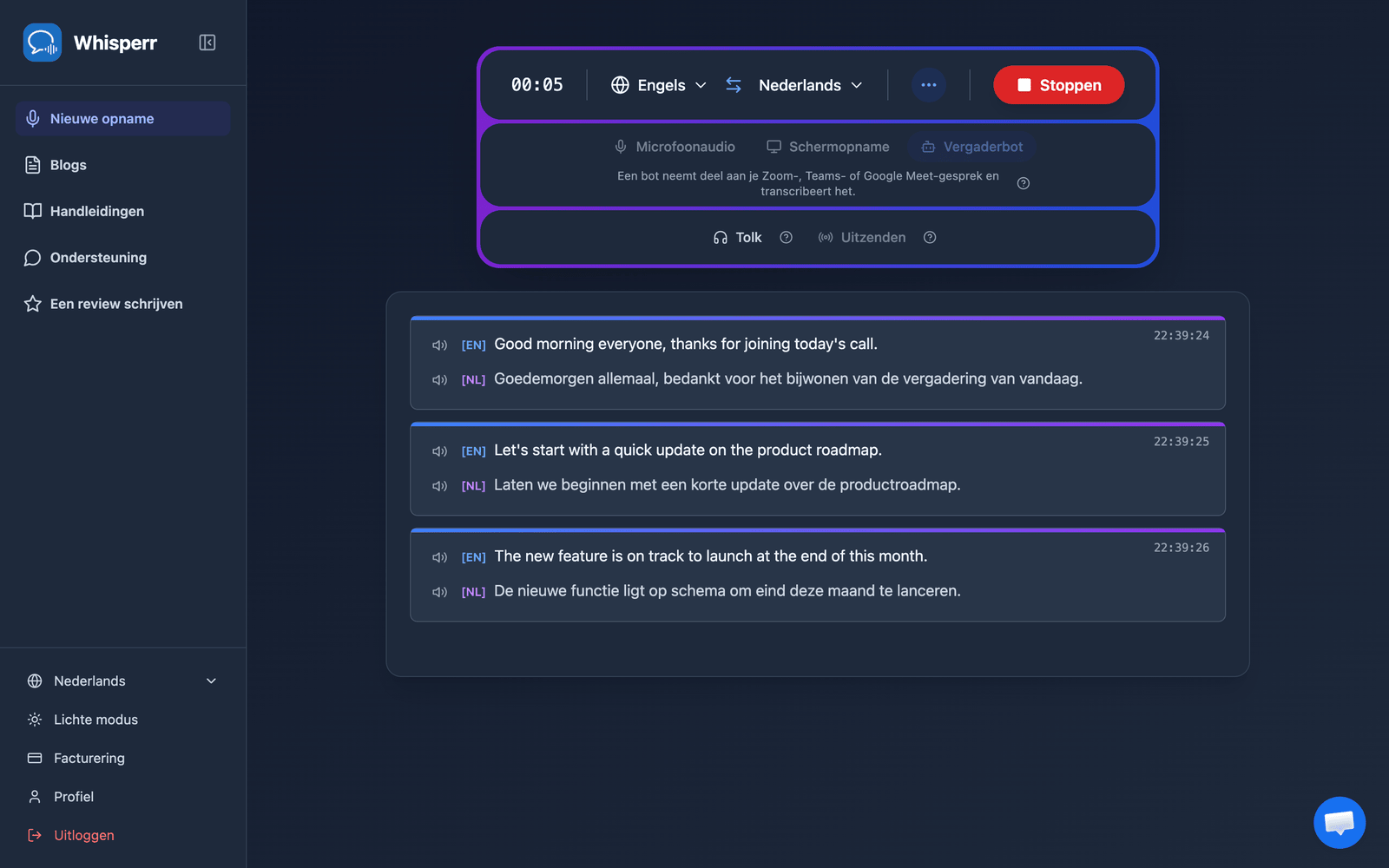Viewport: 1389px width, 868px height.
Task: Click the Whisperr logo icon
Action: pos(42,43)
